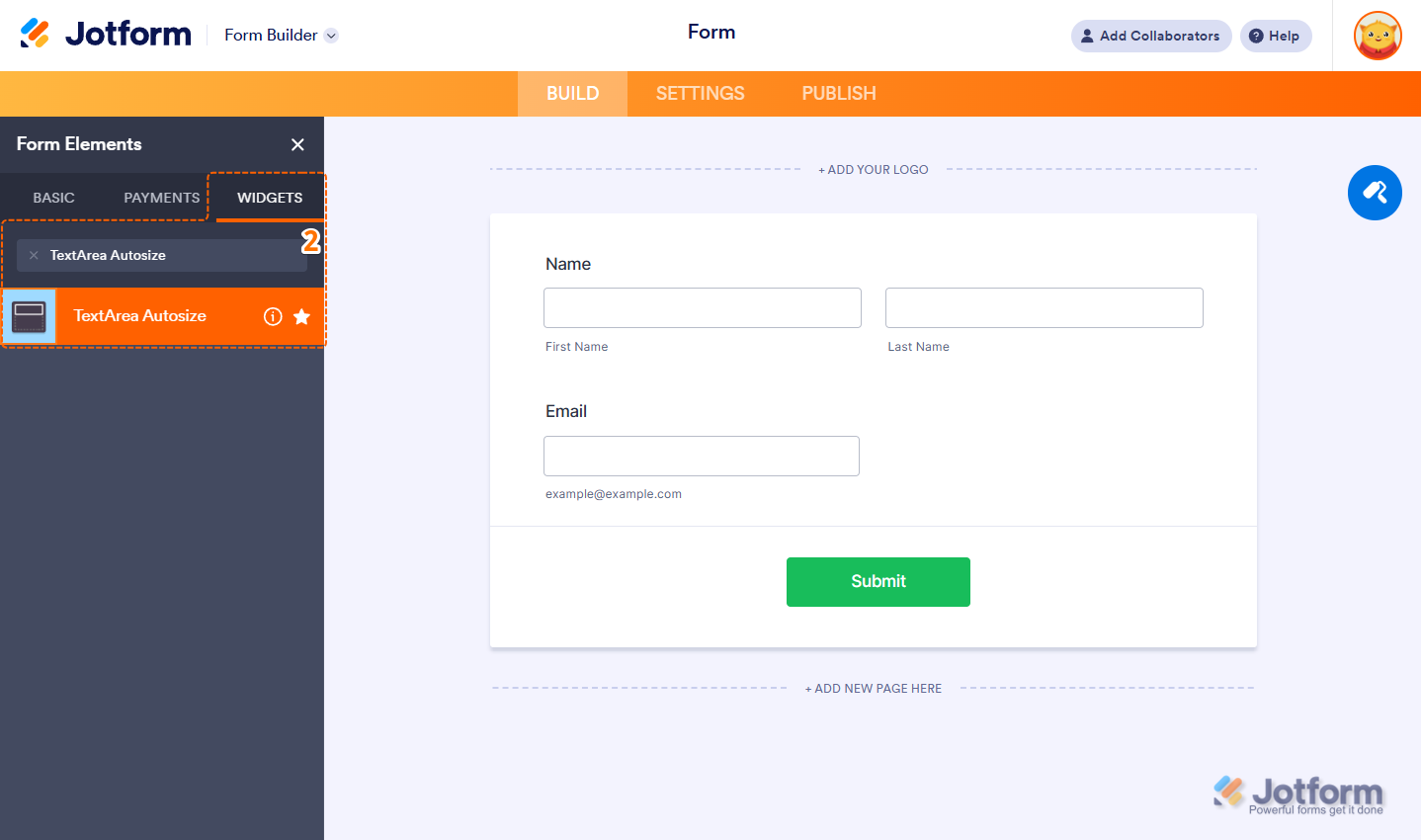Close the Form Elements panel
The width and height of the screenshot is (1421, 840).
(x=297, y=144)
